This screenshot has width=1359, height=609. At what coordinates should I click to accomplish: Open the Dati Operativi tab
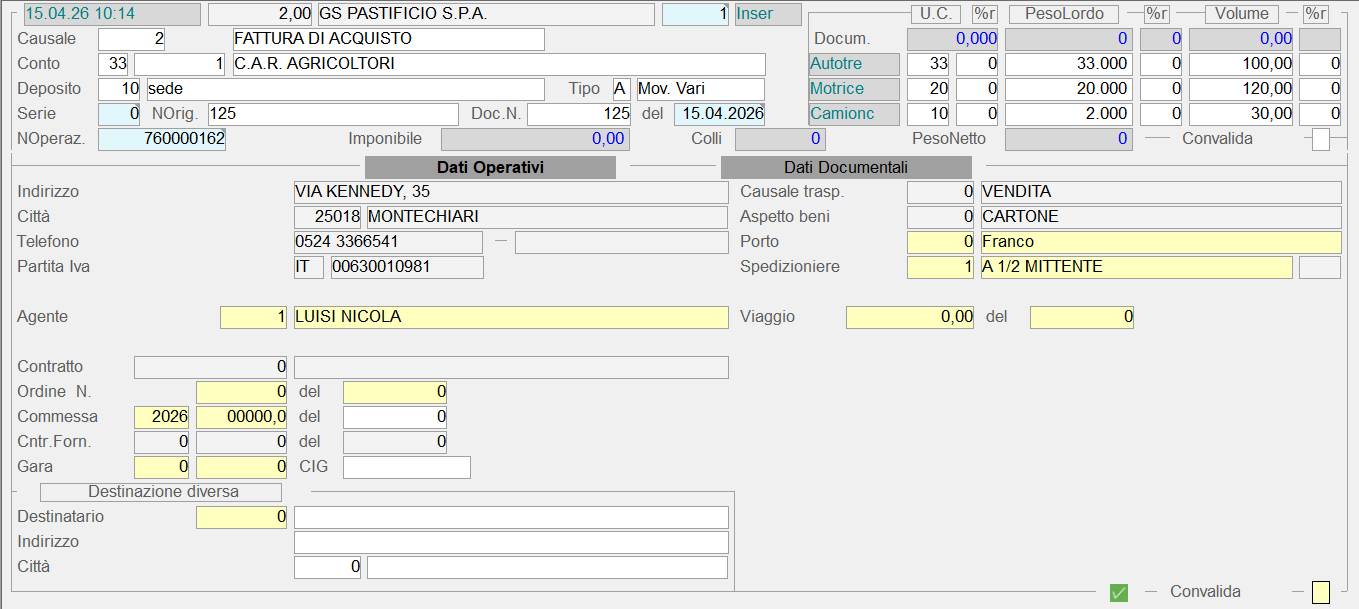click(490, 167)
